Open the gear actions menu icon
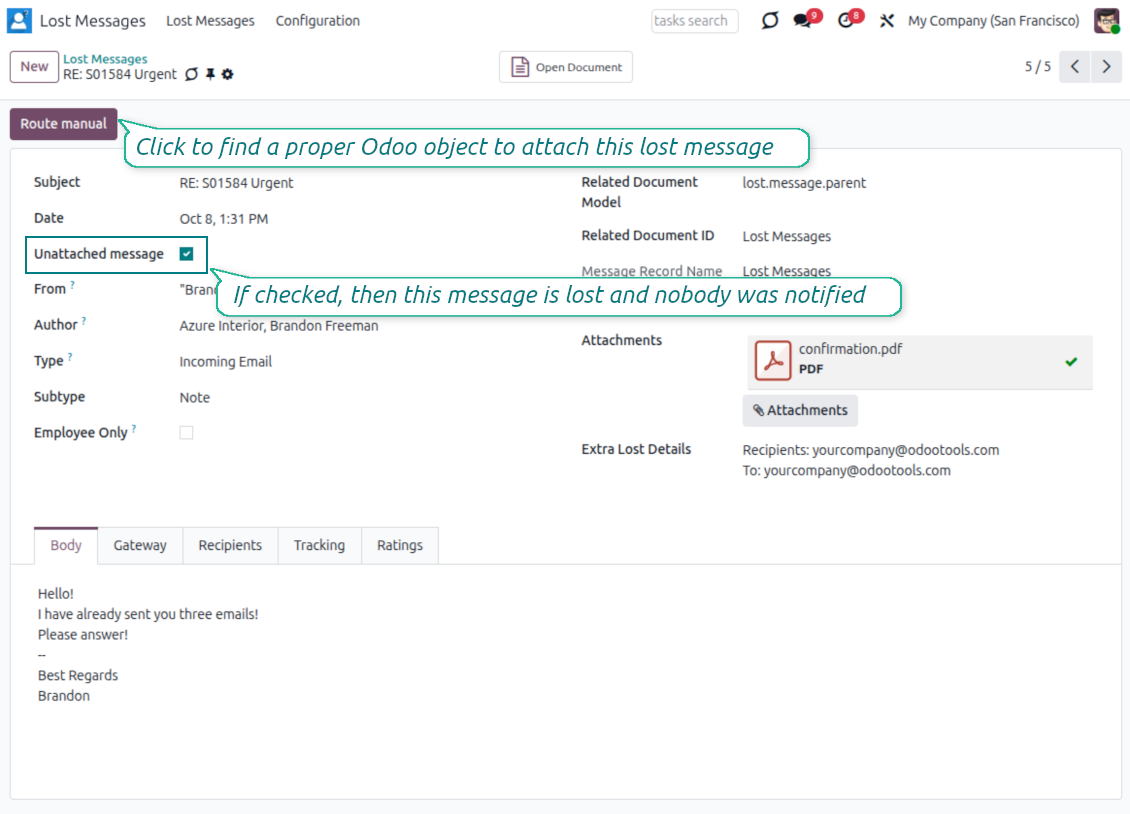This screenshot has height=814, width=1130. click(228, 75)
